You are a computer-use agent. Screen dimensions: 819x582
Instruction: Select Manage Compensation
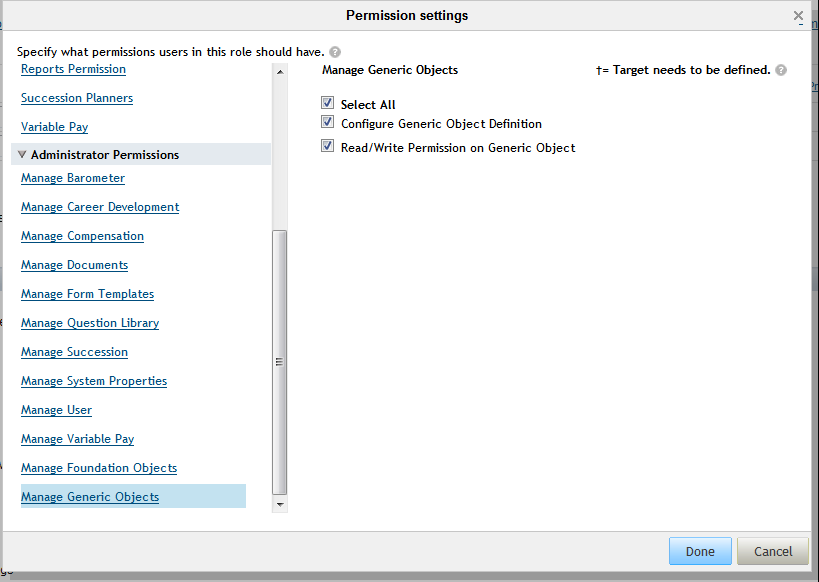point(82,236)
